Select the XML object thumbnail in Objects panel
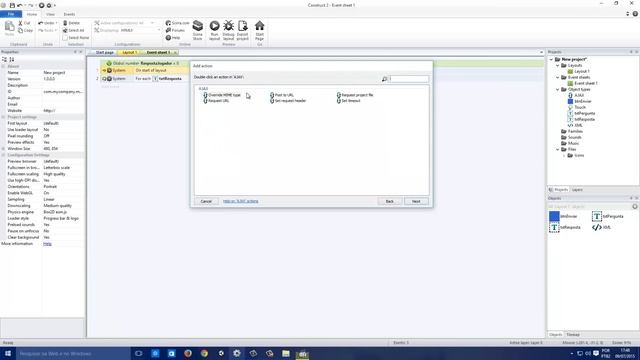This screenshot has width=640, height=360. [x=597, y=227]
